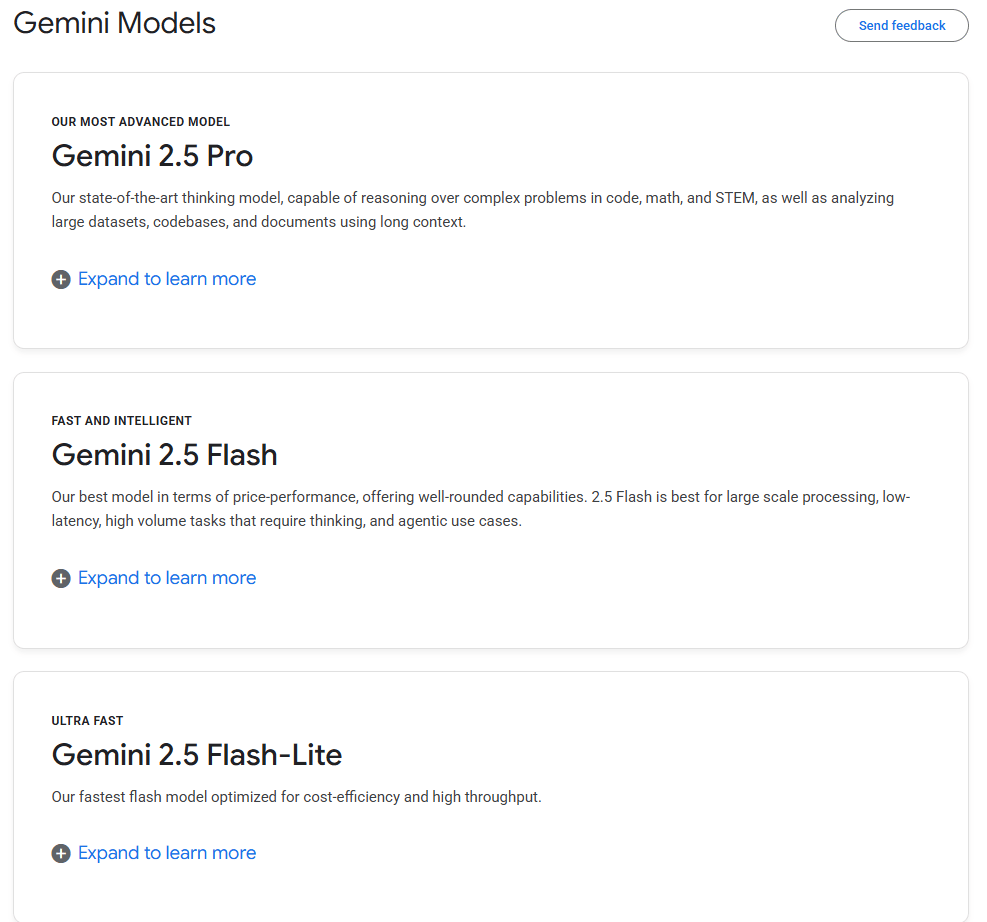
Task: Select the Gemini 2.5 Flash heading
Action: tap(164, 455)
